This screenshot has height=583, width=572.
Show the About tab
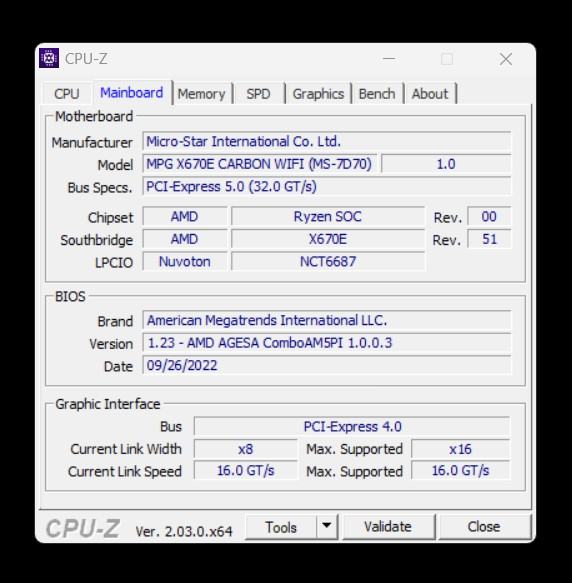[x=430, y=94]
